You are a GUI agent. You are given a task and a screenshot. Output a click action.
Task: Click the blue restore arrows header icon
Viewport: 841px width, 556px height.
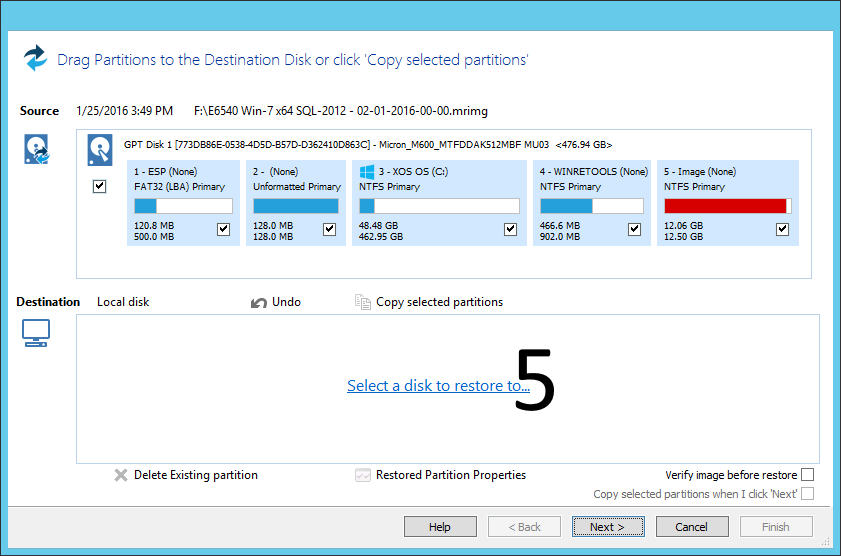[35, 57]
